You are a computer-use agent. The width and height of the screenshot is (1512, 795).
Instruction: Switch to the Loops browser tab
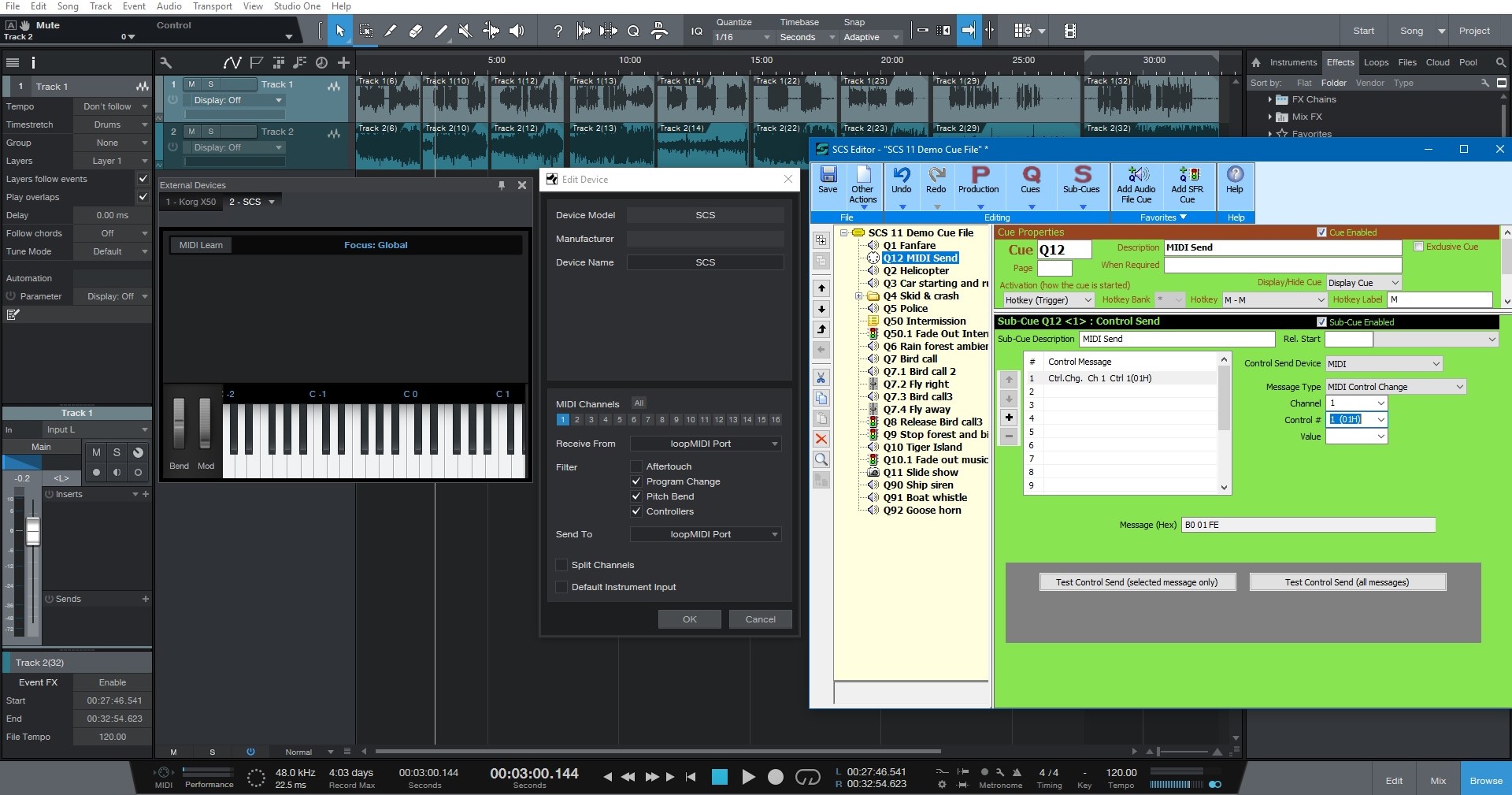click(1376, 62)
